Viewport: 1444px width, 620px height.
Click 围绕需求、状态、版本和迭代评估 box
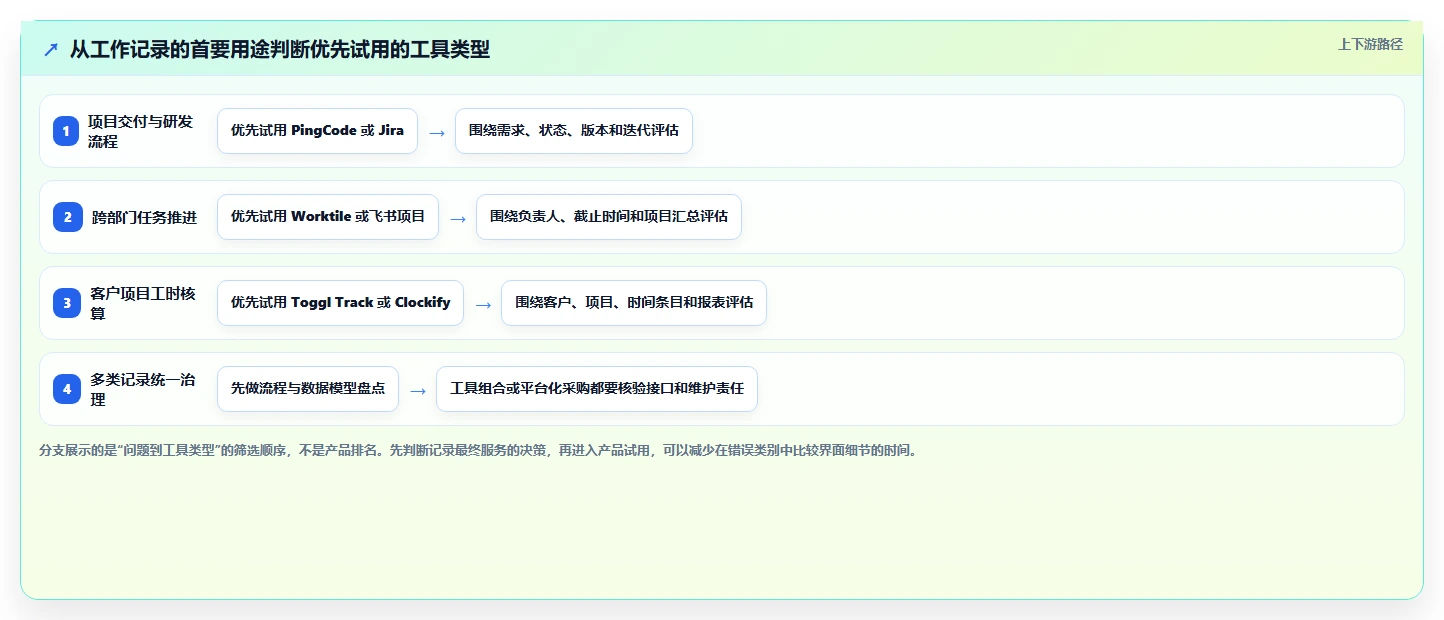point(574,131)
